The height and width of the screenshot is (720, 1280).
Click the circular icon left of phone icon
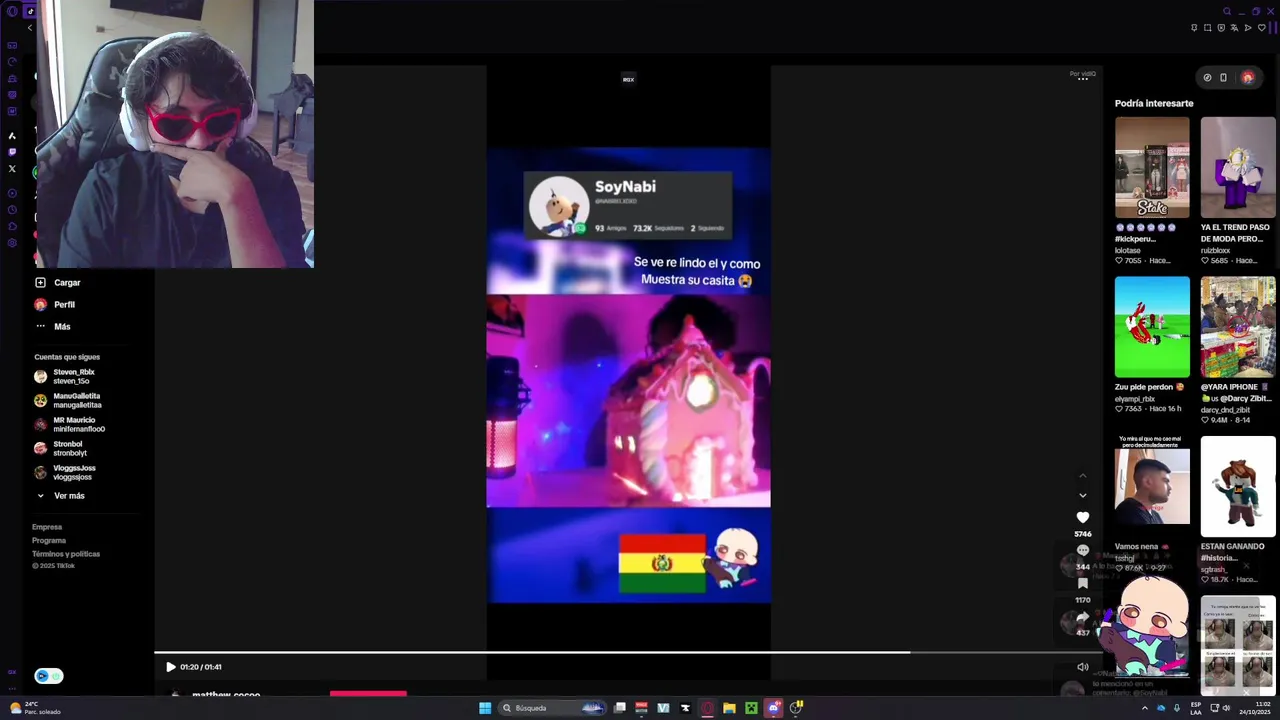click(x=1207, y=77)
